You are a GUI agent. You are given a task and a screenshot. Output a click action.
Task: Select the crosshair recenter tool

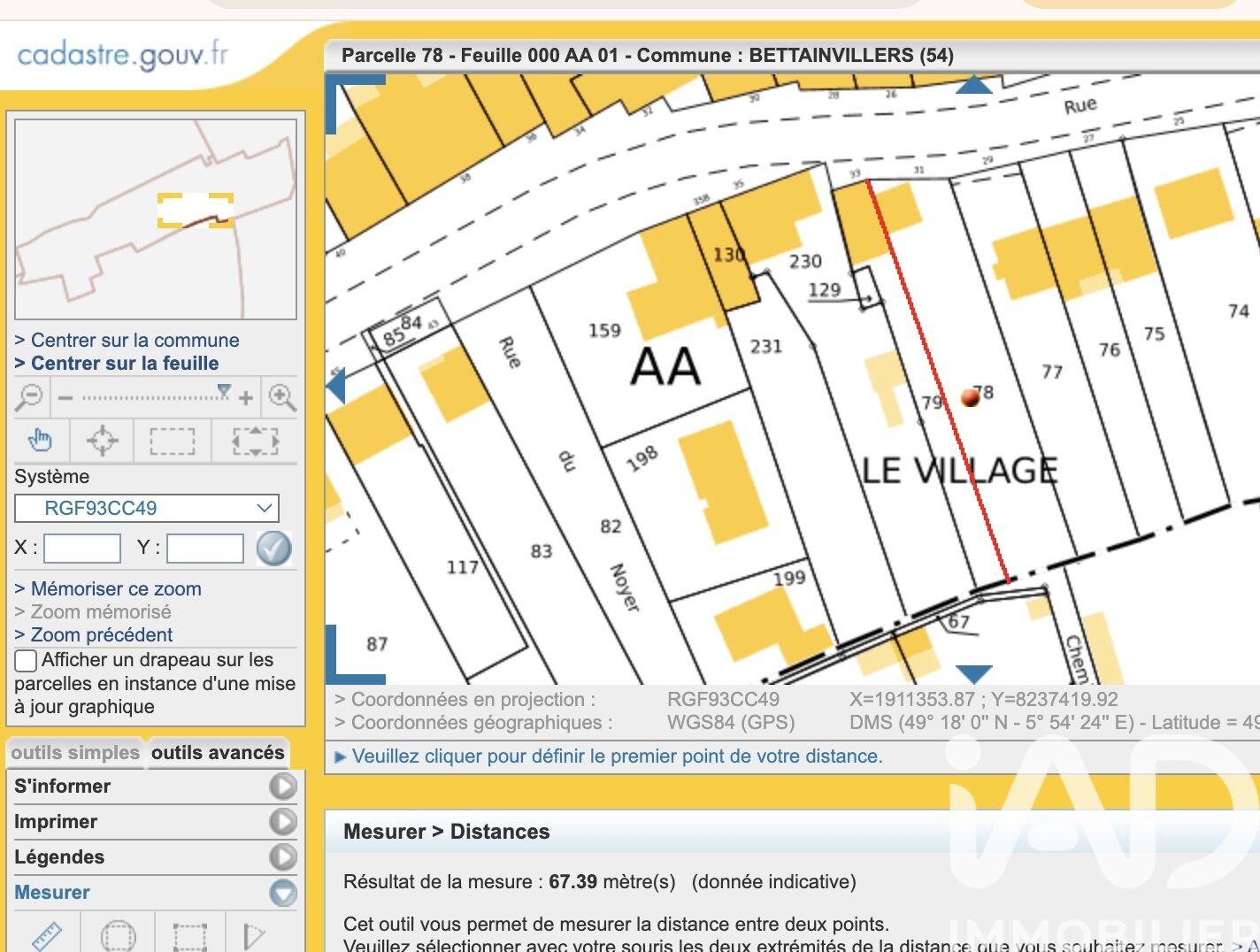coord(102,440)
